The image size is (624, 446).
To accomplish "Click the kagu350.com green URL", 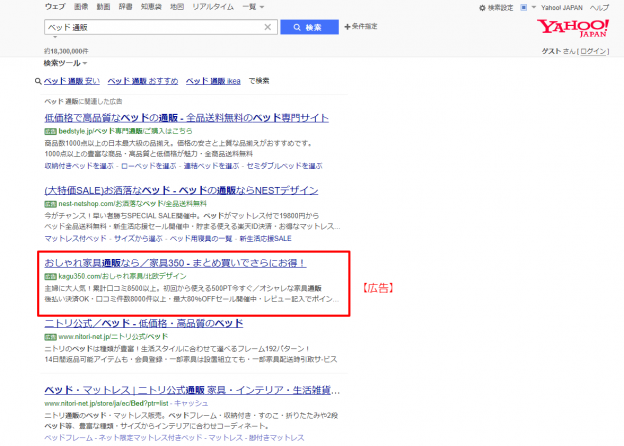I will pos(122,276).
